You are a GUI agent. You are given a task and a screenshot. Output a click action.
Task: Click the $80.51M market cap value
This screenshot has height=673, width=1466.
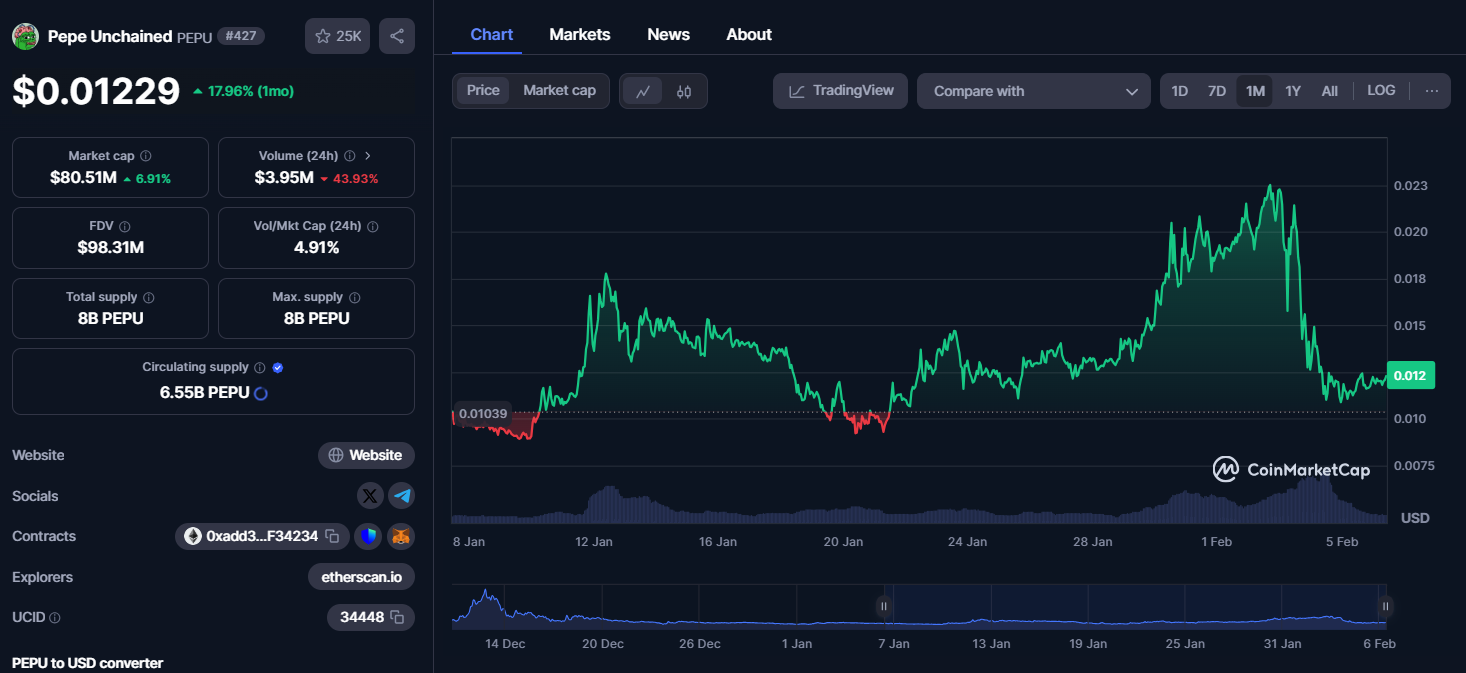(x=83, y=178)
